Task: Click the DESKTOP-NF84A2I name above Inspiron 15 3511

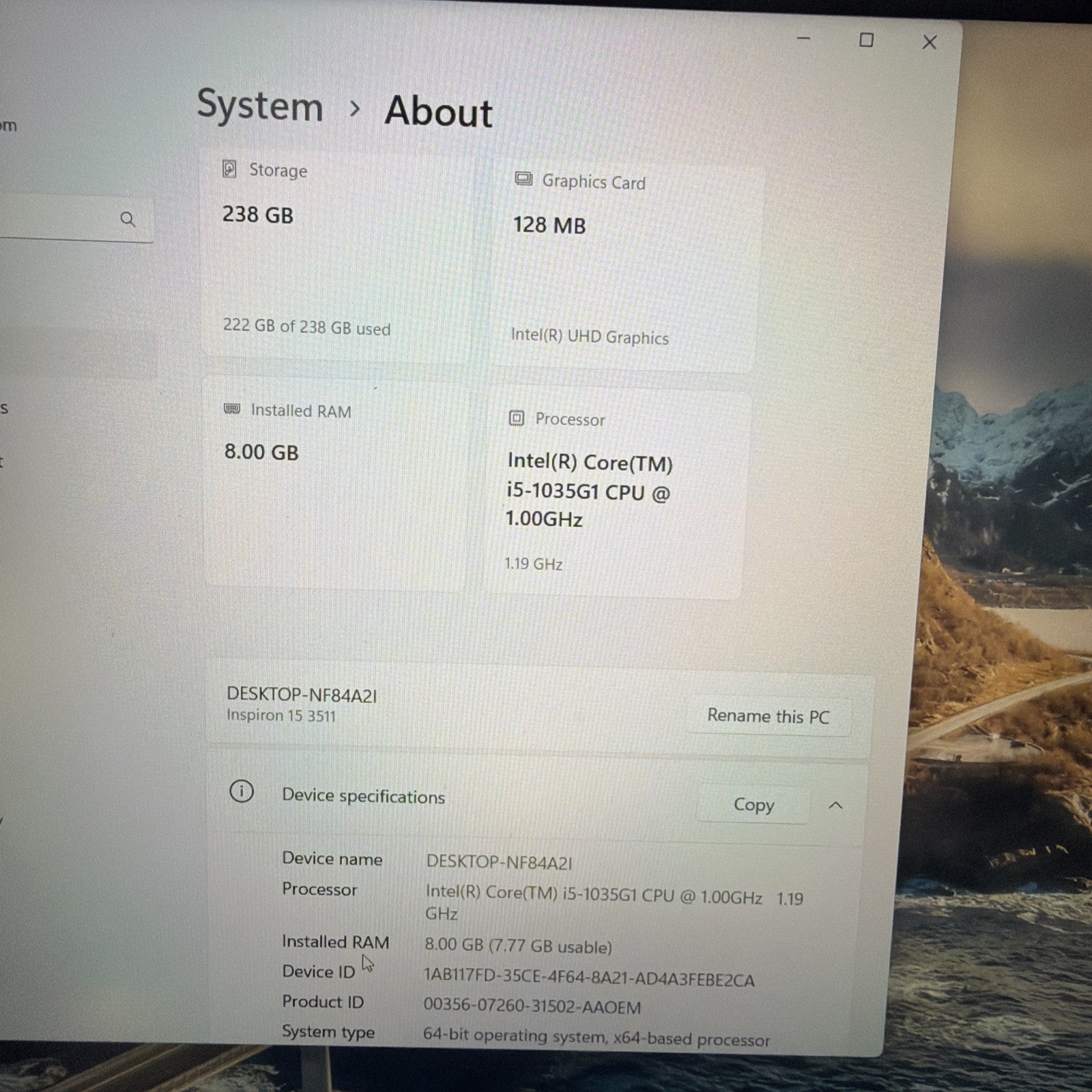Action: pos(302,695)
